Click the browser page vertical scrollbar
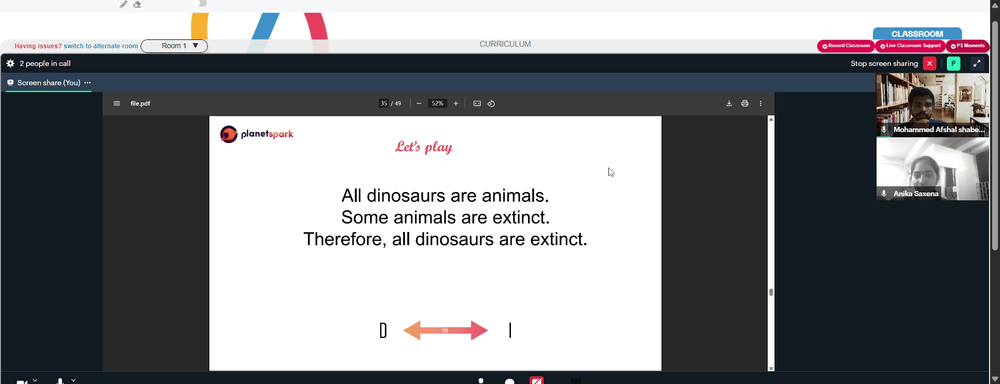The height and width of the screenshot is (384, 1000). click(996, 134)
